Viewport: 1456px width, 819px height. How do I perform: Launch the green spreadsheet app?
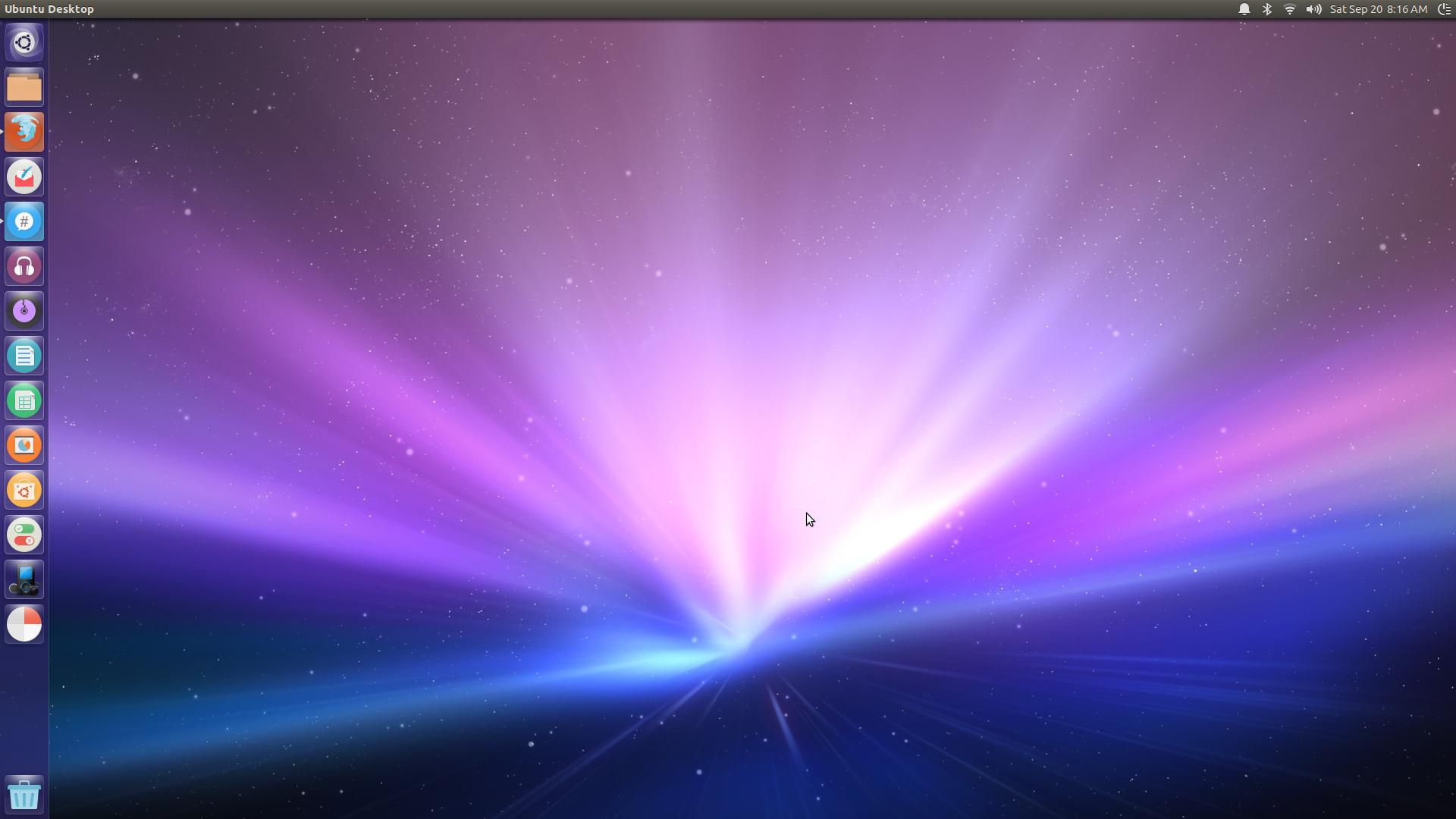point(24,400)
